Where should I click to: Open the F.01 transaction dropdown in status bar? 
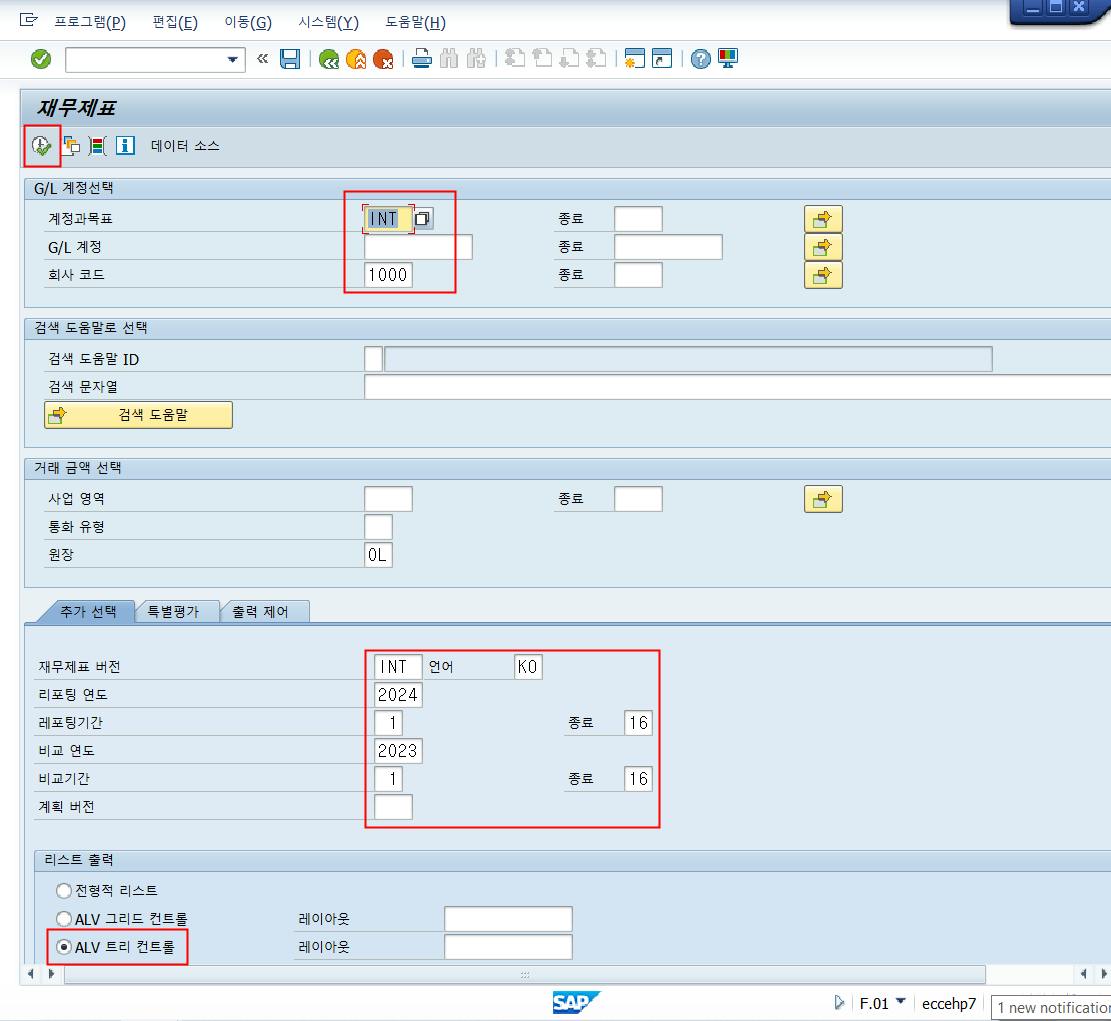pyautogui.click(x=901, y=1001)
